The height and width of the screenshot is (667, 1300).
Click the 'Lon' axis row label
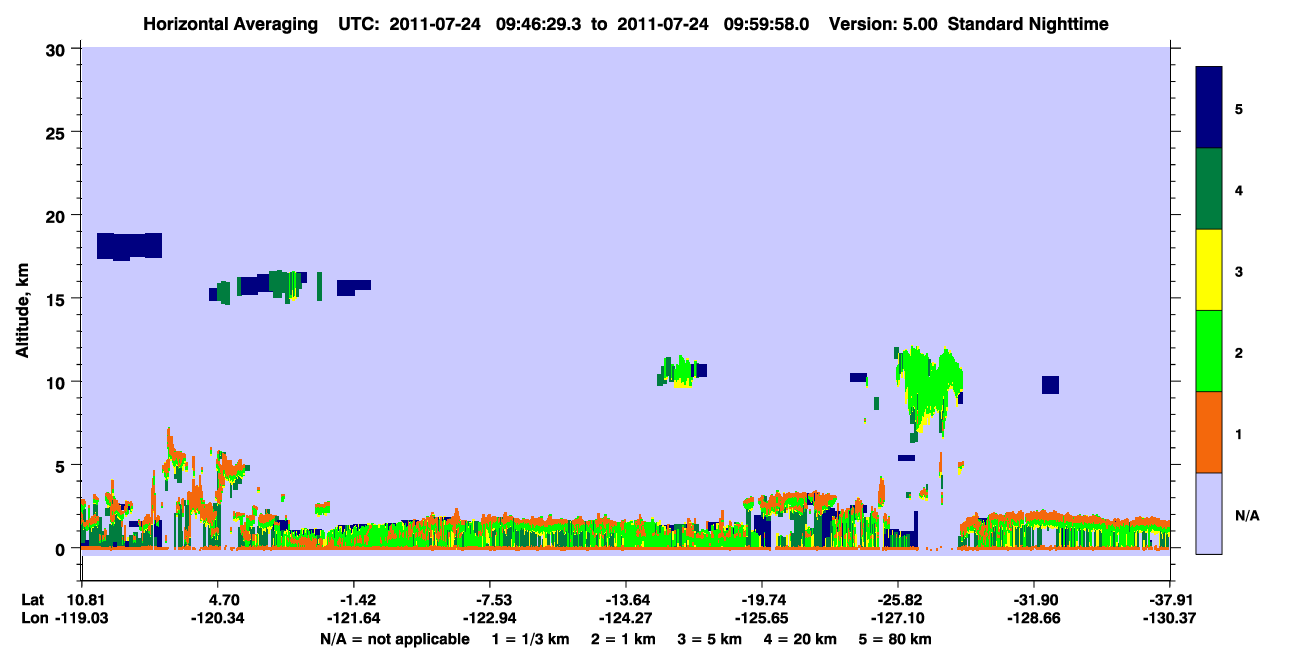pos(33,619)
